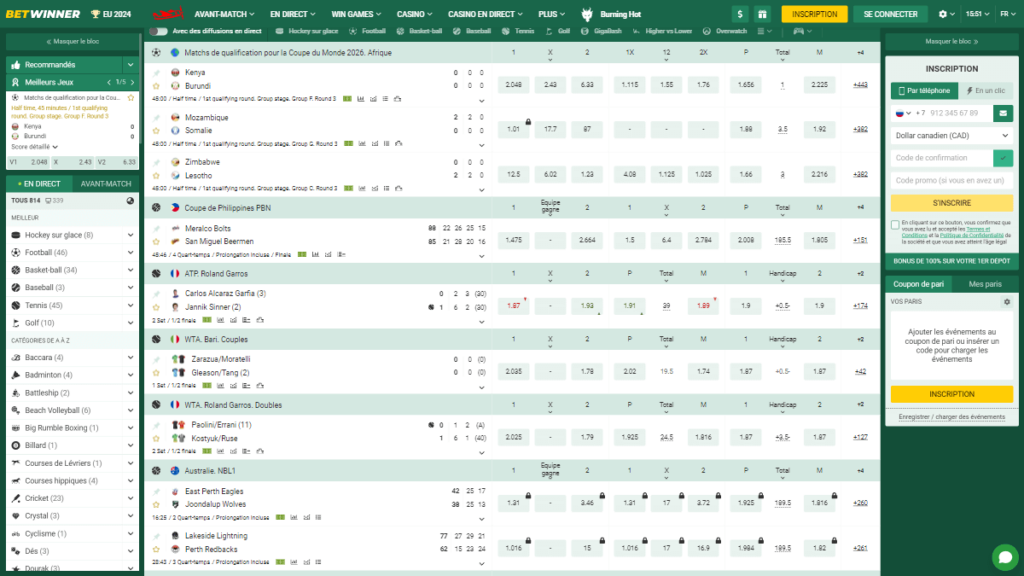Add Burundi match to favorites star
1024x576 pixels.
click(156, 86)
